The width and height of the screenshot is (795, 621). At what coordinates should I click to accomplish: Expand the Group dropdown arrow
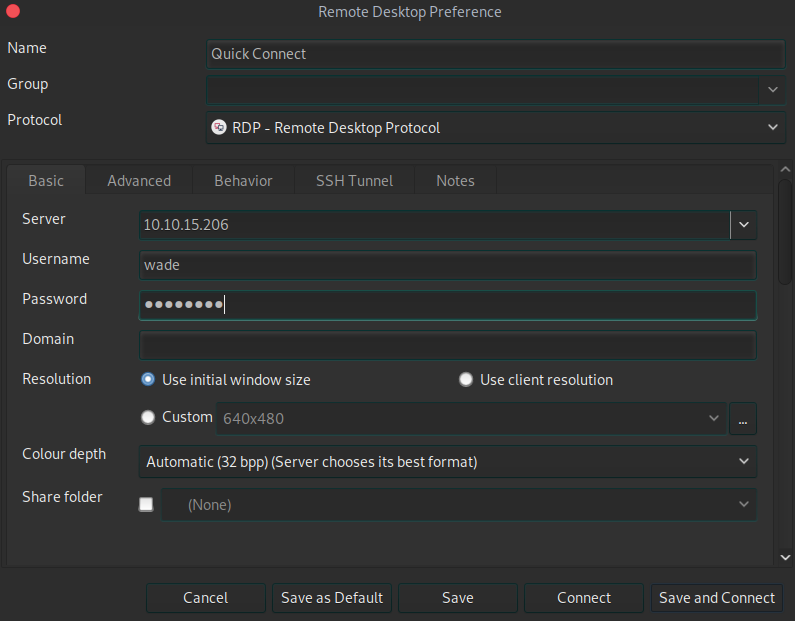(x=772, y=90)
